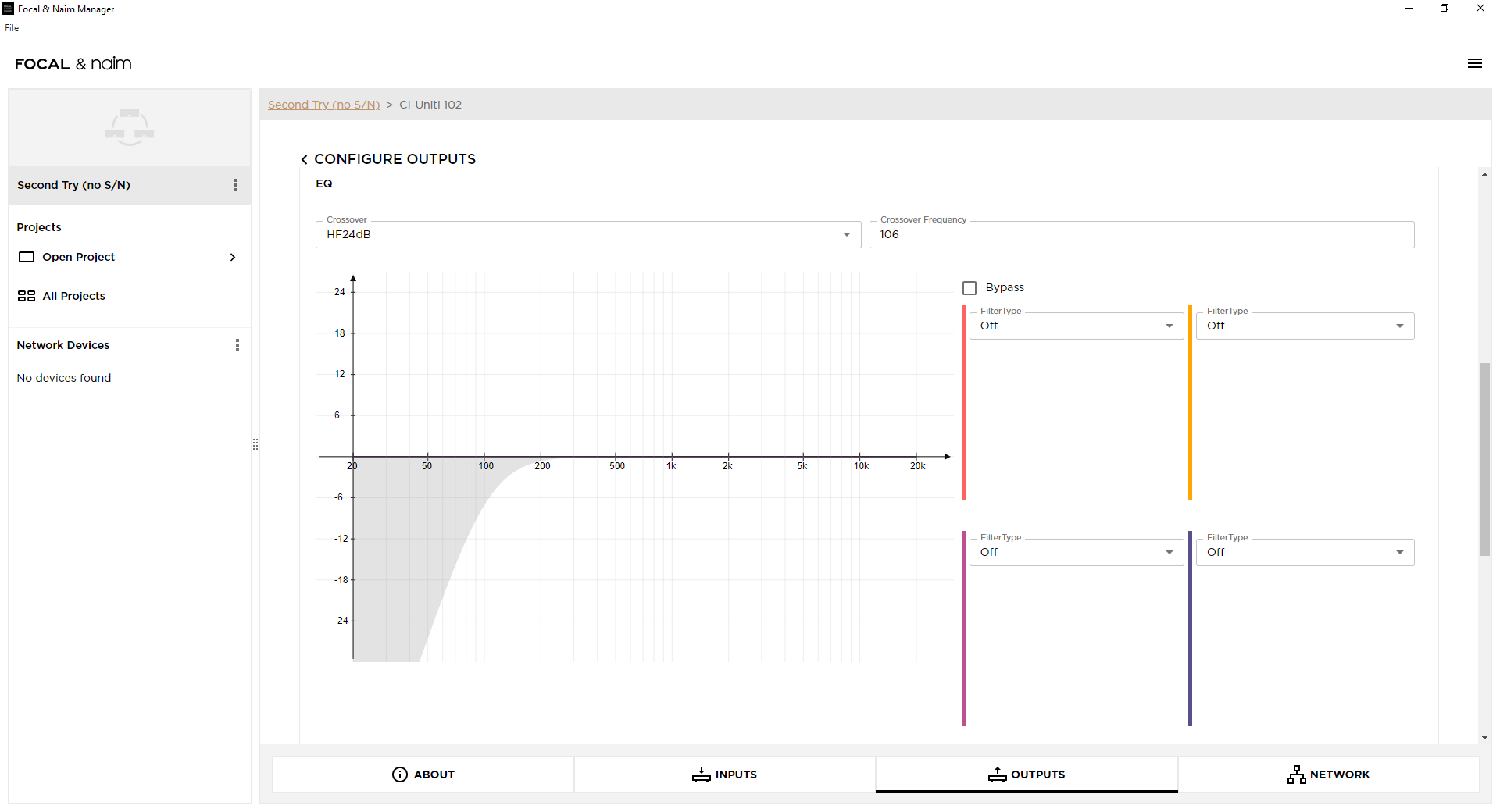The image size is (1500, 812).
Task: Click the back arrow beside Configure Outputs
Action: pyautogui.click(x=305, y=159)
